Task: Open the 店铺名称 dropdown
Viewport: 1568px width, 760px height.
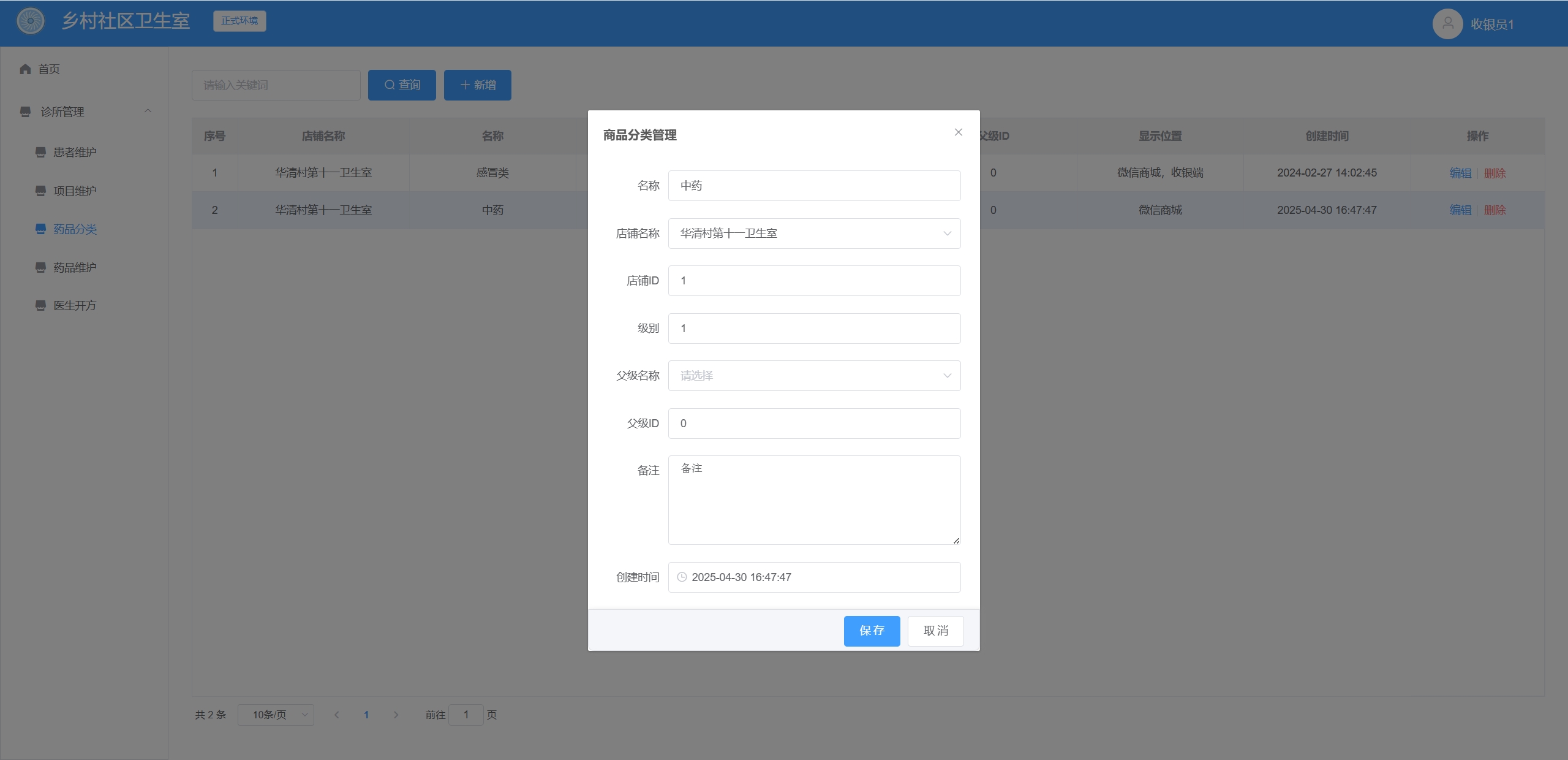Action: (x=814, y=234)
